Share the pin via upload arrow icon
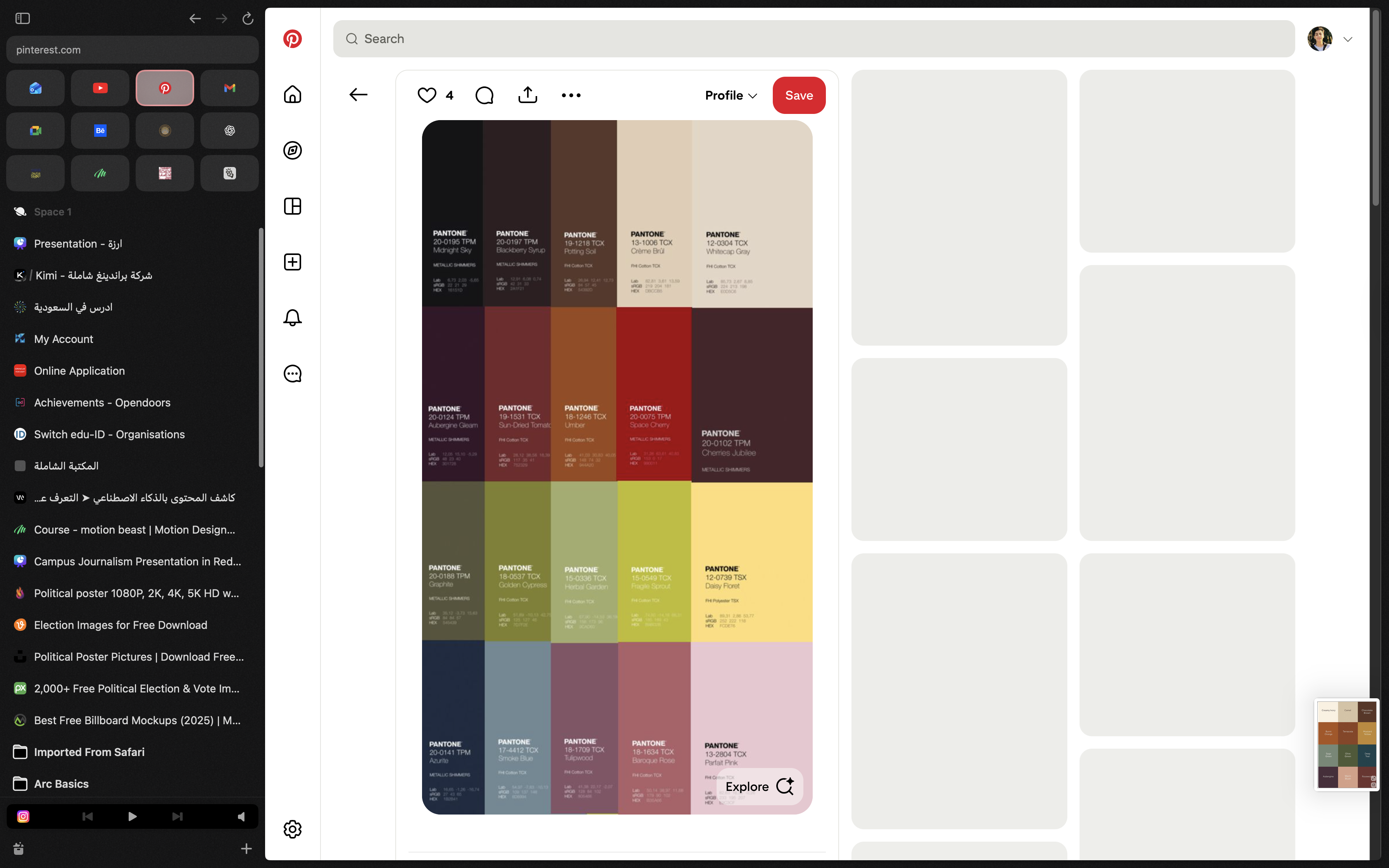 [527, 95]
